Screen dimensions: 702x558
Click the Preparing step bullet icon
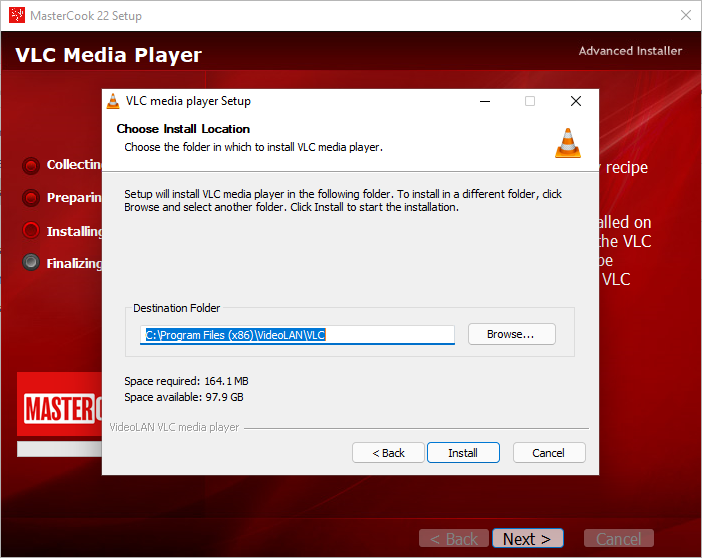pyautogui.click(x=31, y=197)
